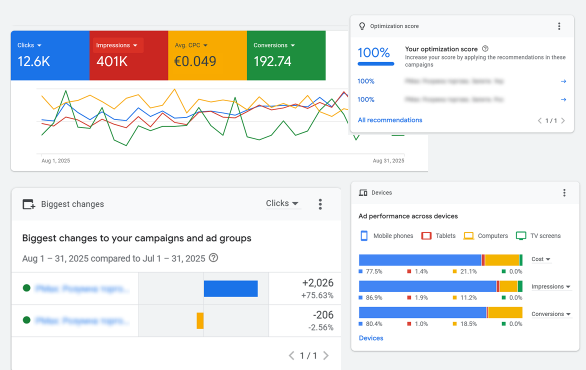Click Mobile phones legend icon
586x370 pixels.
click(364, 236)
